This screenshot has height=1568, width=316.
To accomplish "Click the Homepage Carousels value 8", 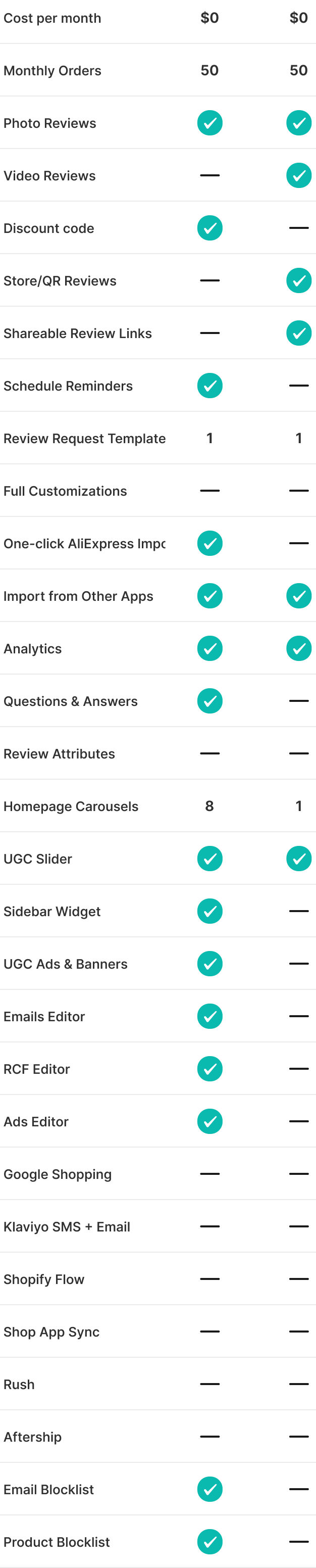I will click(209, 806).
